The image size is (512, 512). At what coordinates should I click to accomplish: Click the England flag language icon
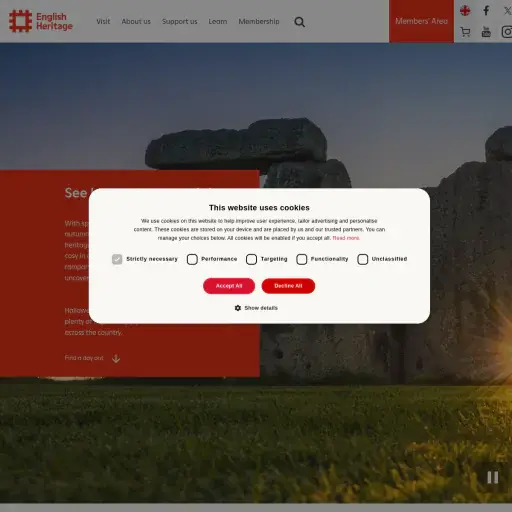click(465, 11)
